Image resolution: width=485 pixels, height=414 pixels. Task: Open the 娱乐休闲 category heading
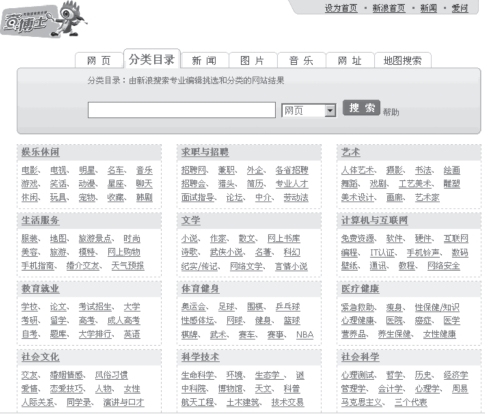click(40, 152)
